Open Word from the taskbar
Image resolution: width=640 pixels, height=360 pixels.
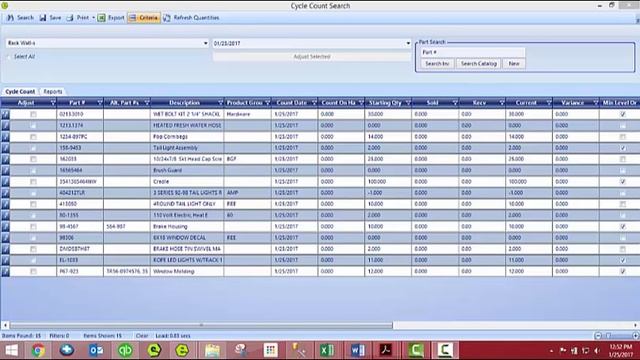coord(357,351)
